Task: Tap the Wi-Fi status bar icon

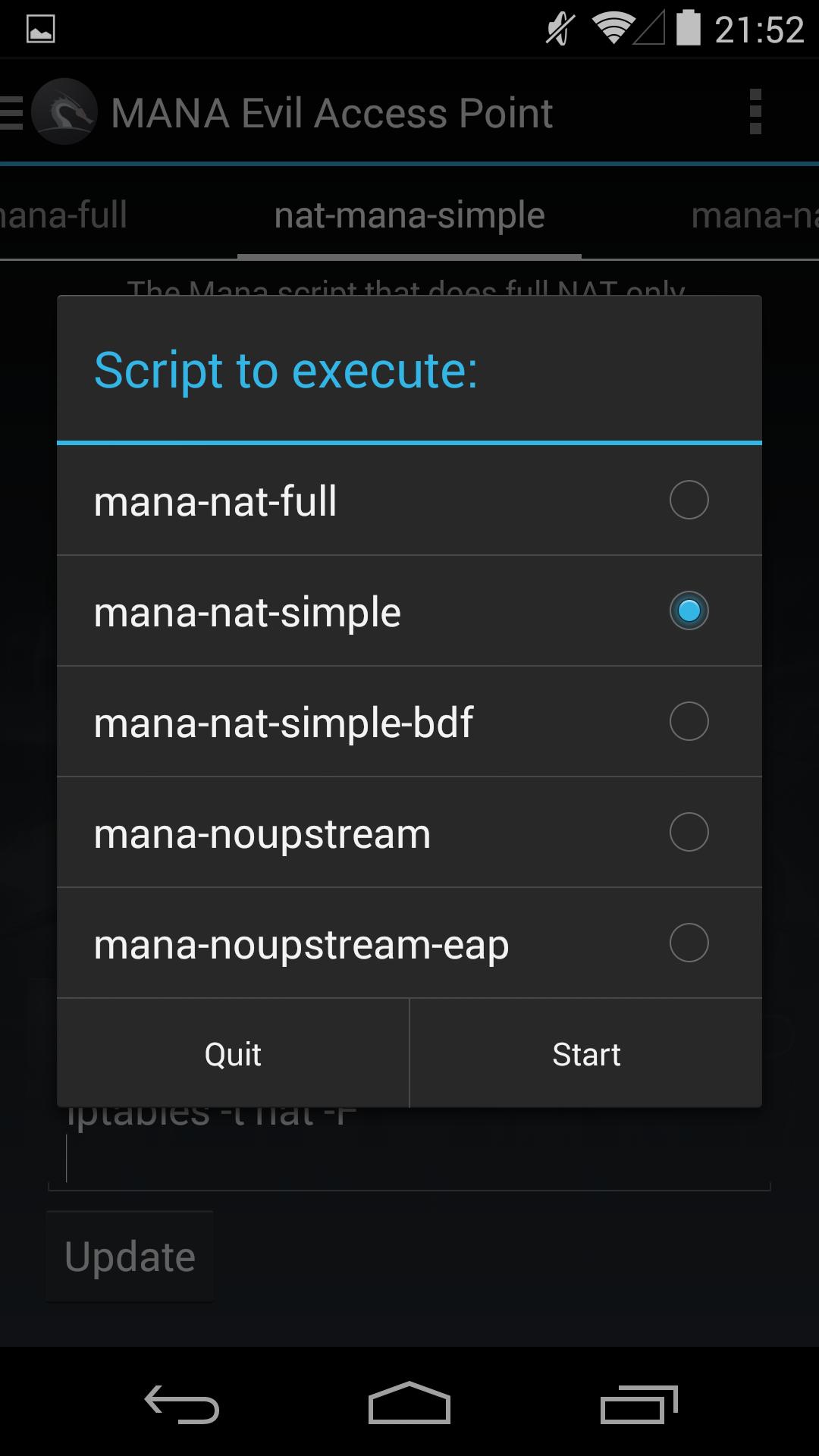Action: (613, 29)
